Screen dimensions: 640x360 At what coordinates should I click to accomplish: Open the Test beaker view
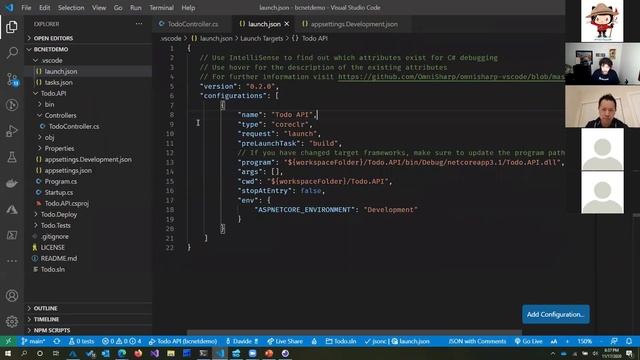12,157
